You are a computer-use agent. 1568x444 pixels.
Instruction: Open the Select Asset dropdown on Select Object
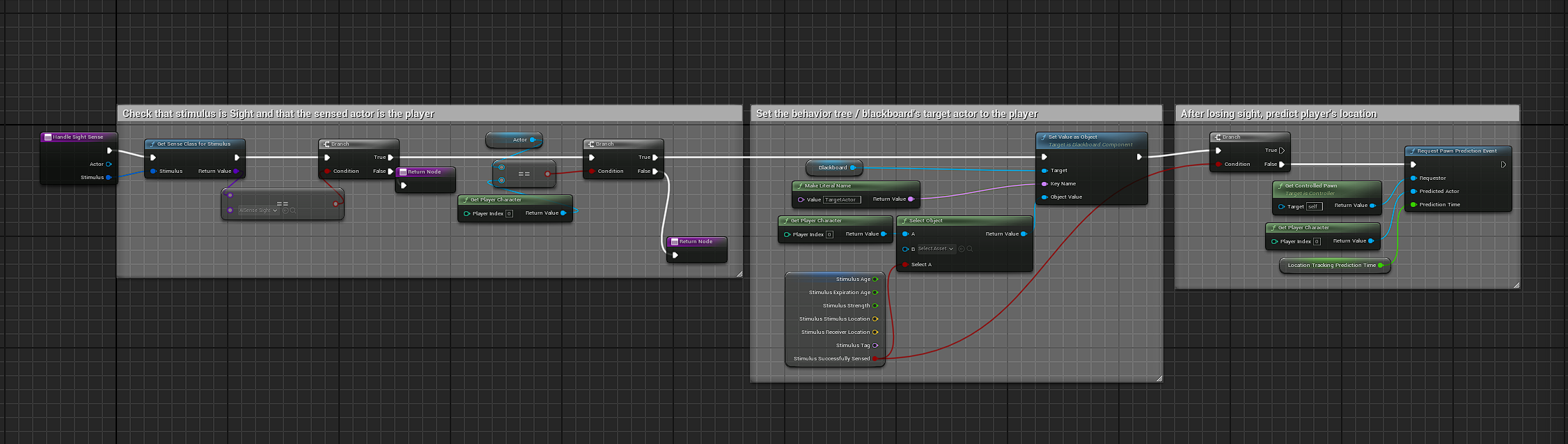(935, 249)
